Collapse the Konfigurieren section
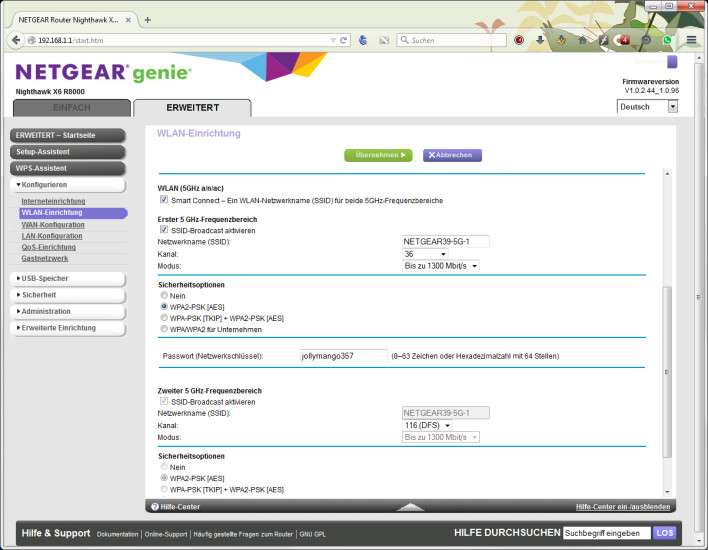This screenshot has width=708, height=550. pyautogui.click(x=68, y=185)
